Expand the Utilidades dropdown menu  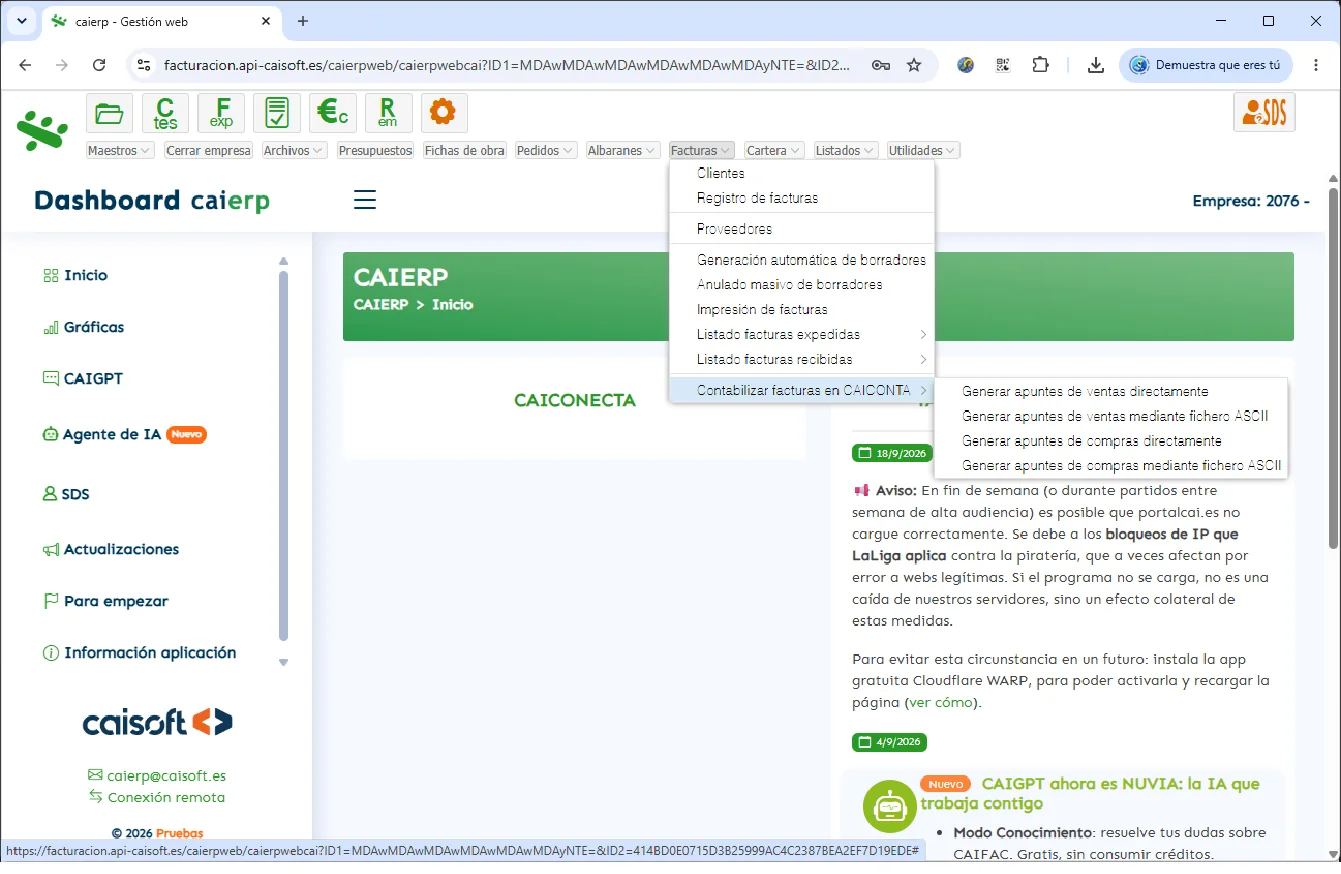tap(923, 151)
